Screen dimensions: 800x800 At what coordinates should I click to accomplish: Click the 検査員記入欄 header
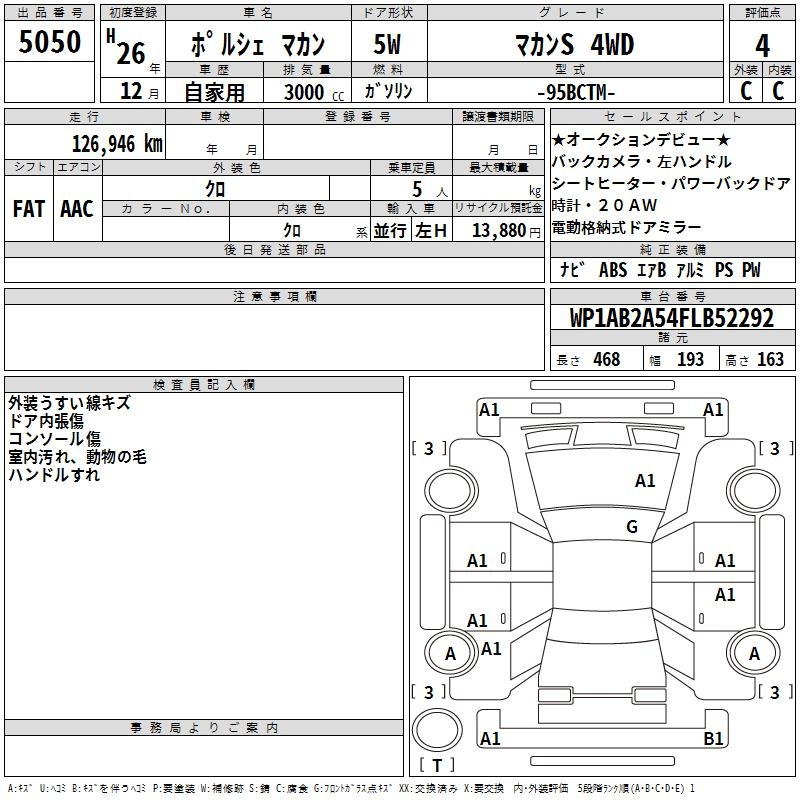(x=204, y=385)
